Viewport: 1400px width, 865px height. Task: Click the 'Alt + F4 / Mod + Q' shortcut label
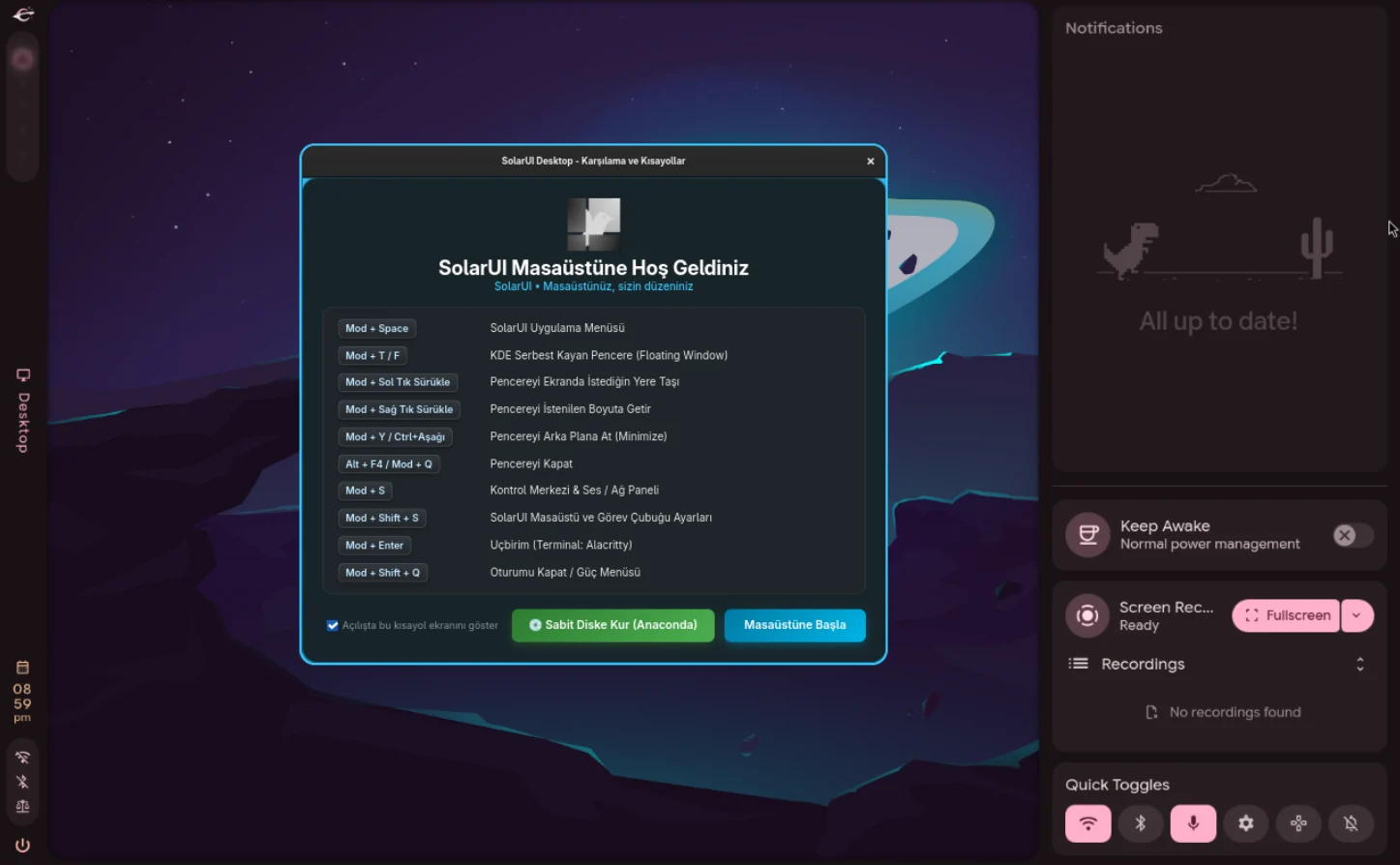tap(389, 464)
